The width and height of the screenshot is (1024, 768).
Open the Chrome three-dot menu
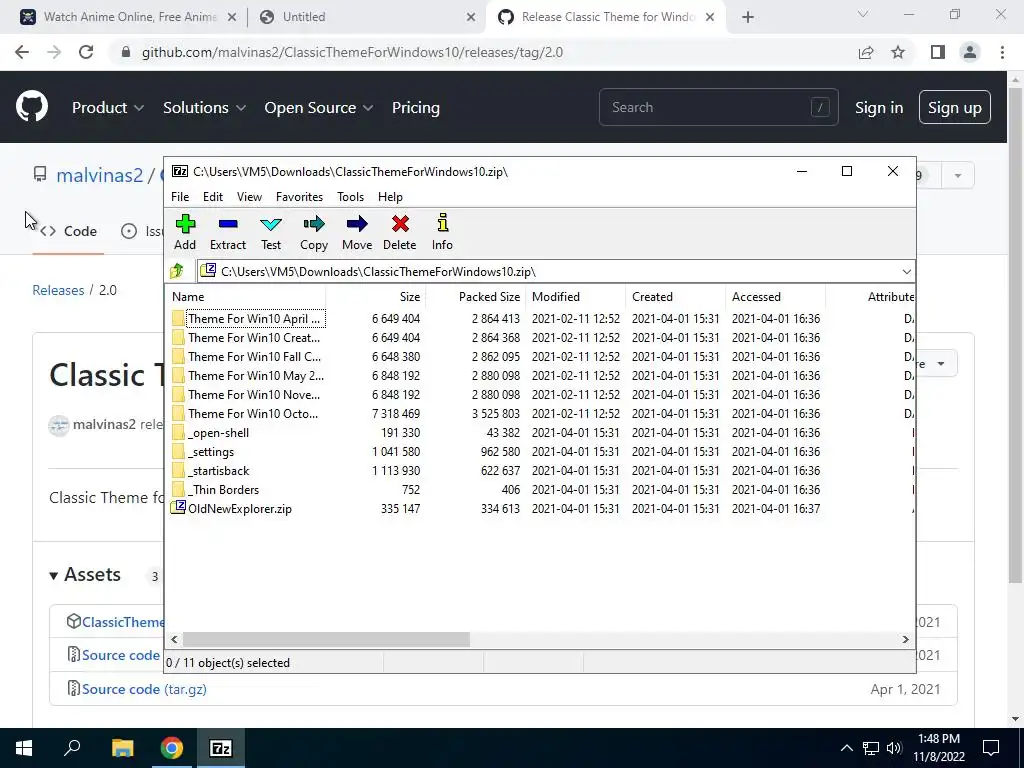pos(1002,52)
